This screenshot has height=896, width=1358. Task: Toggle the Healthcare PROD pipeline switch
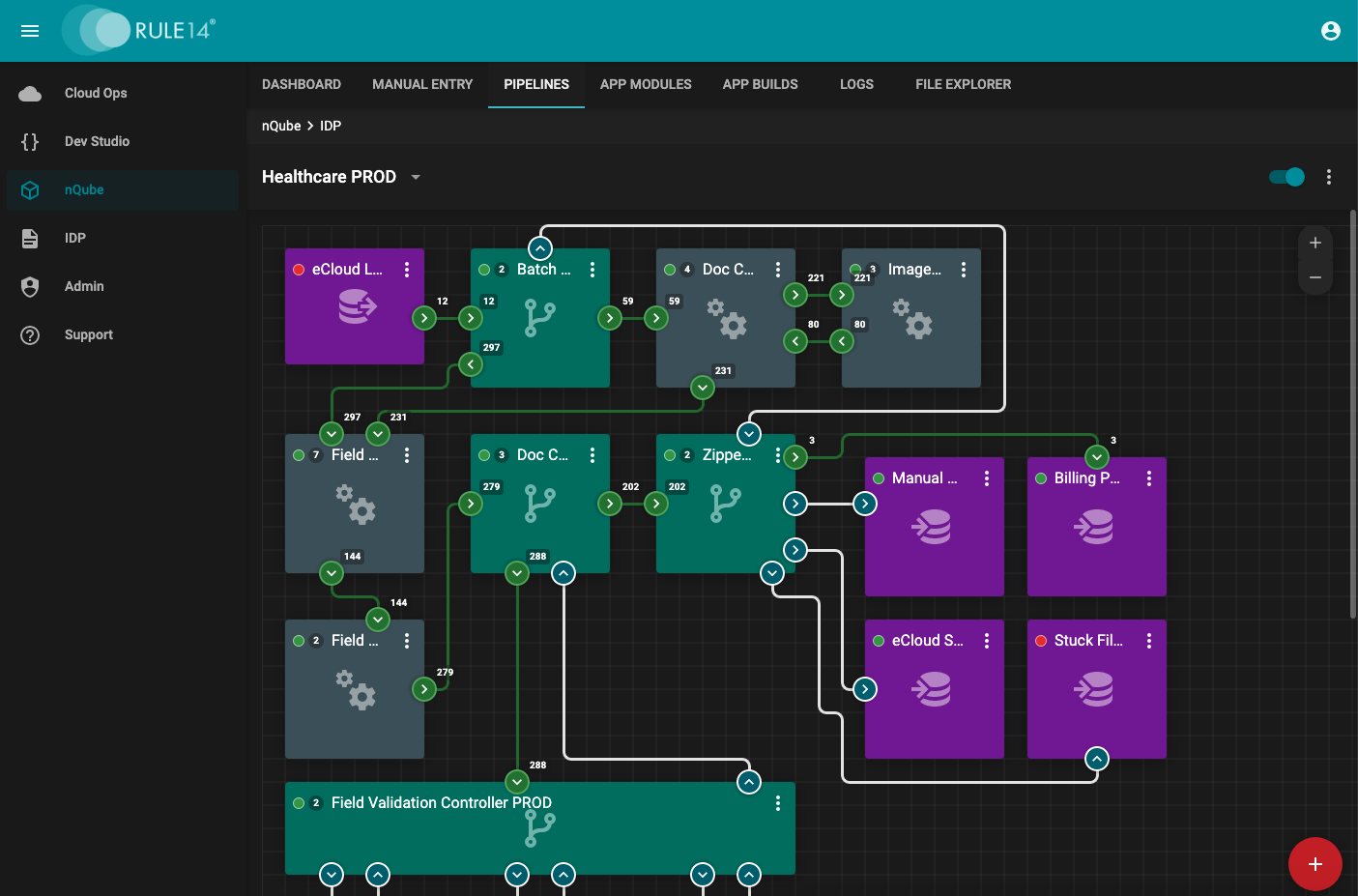pos(1286,177)
